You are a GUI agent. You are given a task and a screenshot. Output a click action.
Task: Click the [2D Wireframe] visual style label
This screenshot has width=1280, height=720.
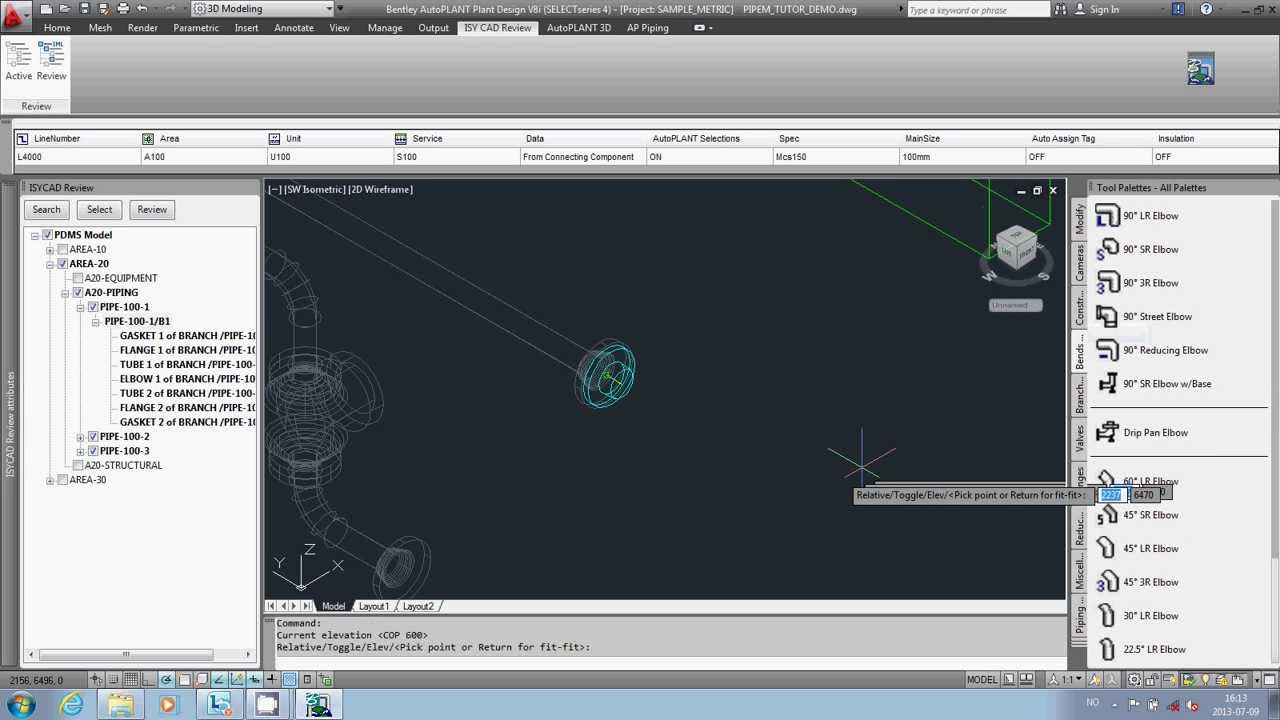[x=381, y=189]
